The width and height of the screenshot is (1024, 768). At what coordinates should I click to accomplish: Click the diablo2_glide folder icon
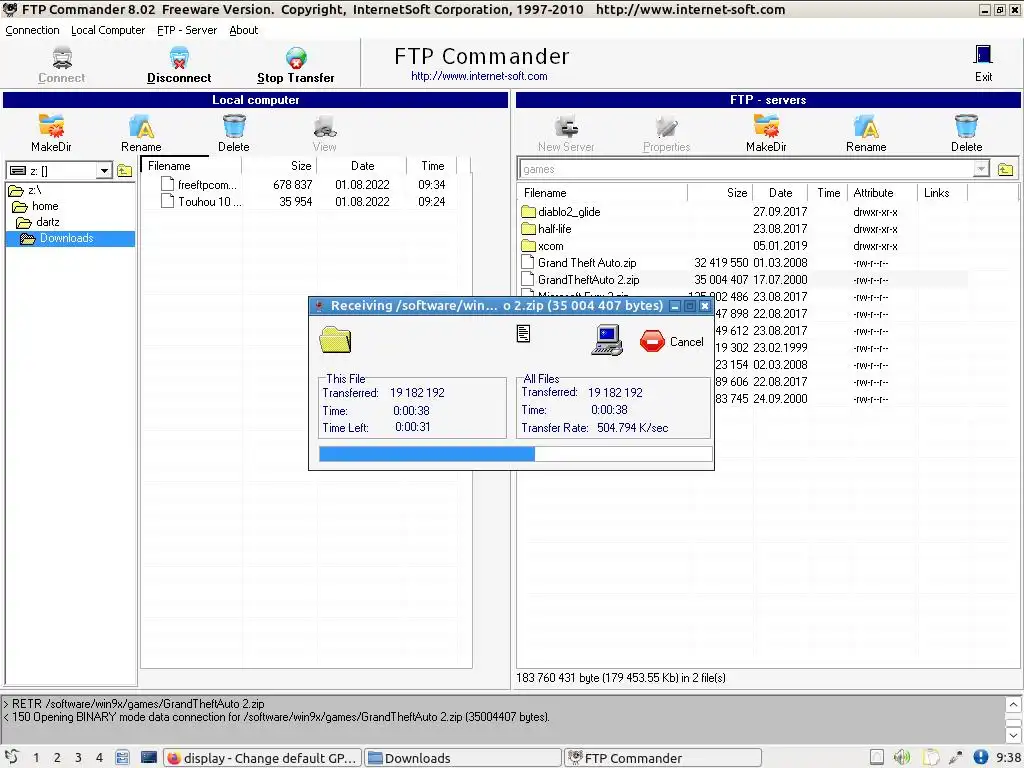coord(528,212)
